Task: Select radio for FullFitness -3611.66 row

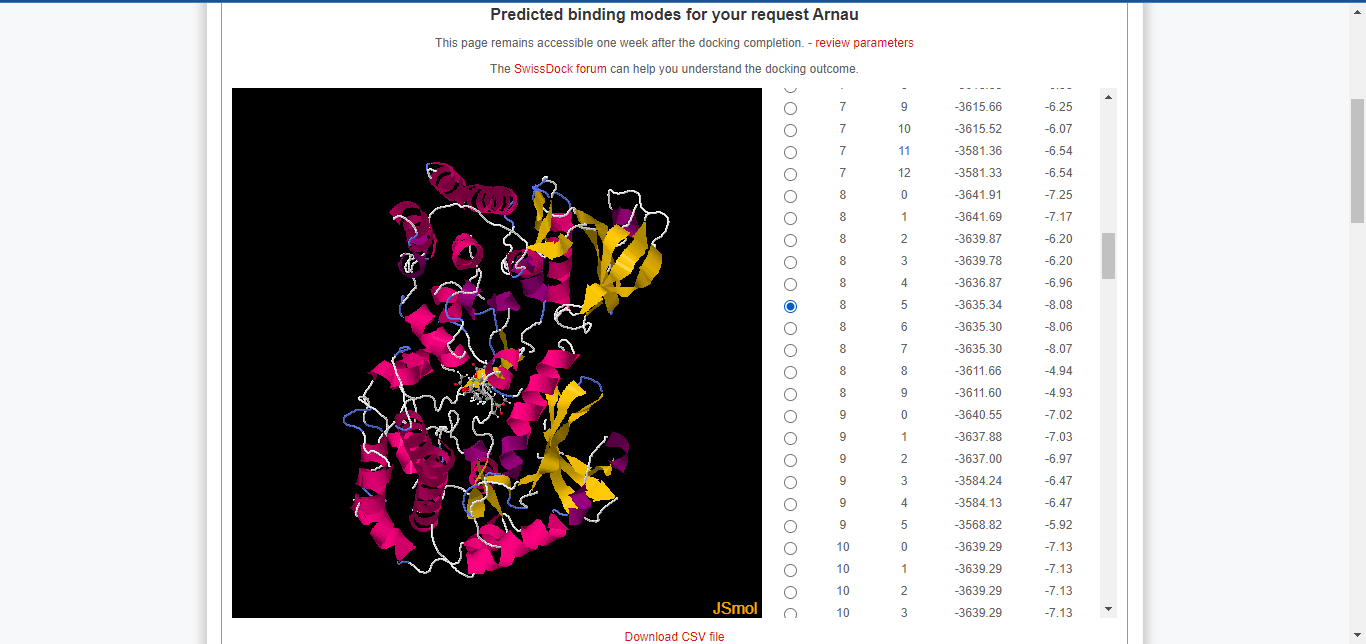Action: [791, 372]
